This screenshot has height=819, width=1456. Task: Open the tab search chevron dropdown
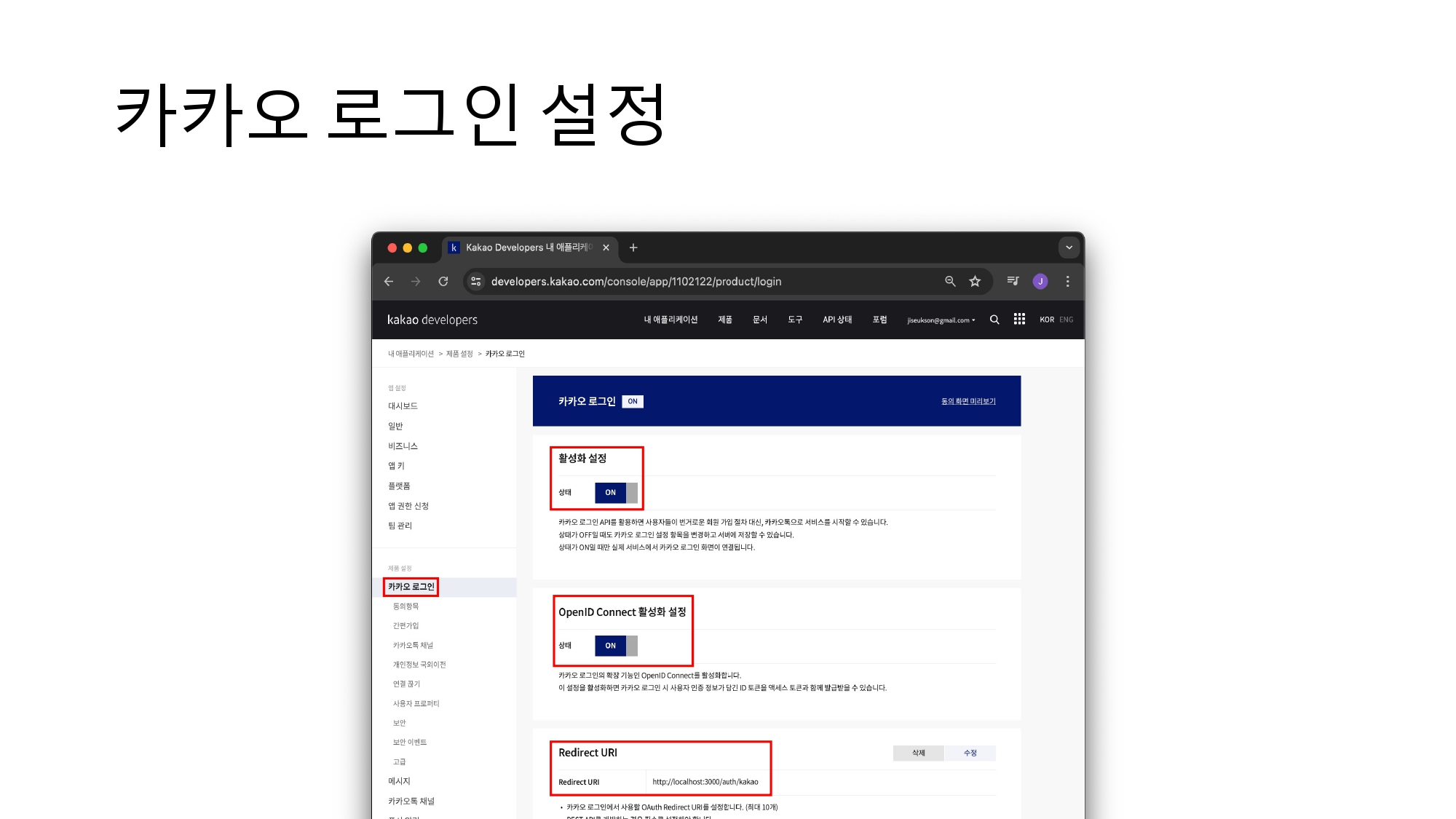[x=1069, y=248]
